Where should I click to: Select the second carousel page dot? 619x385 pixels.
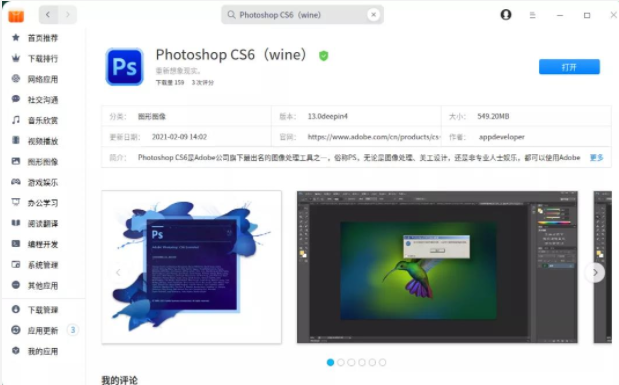pos(341,362)
